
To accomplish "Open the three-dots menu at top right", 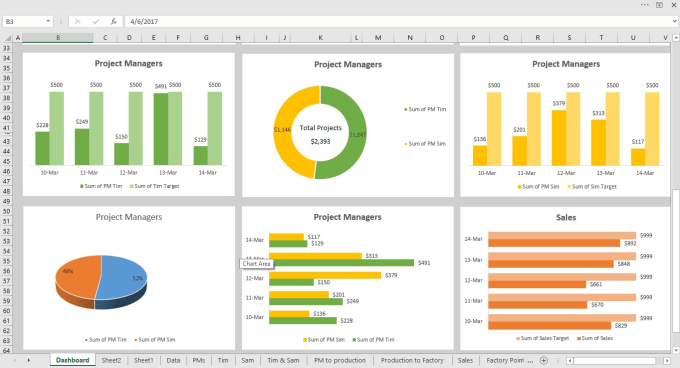I will click(645, 5).
